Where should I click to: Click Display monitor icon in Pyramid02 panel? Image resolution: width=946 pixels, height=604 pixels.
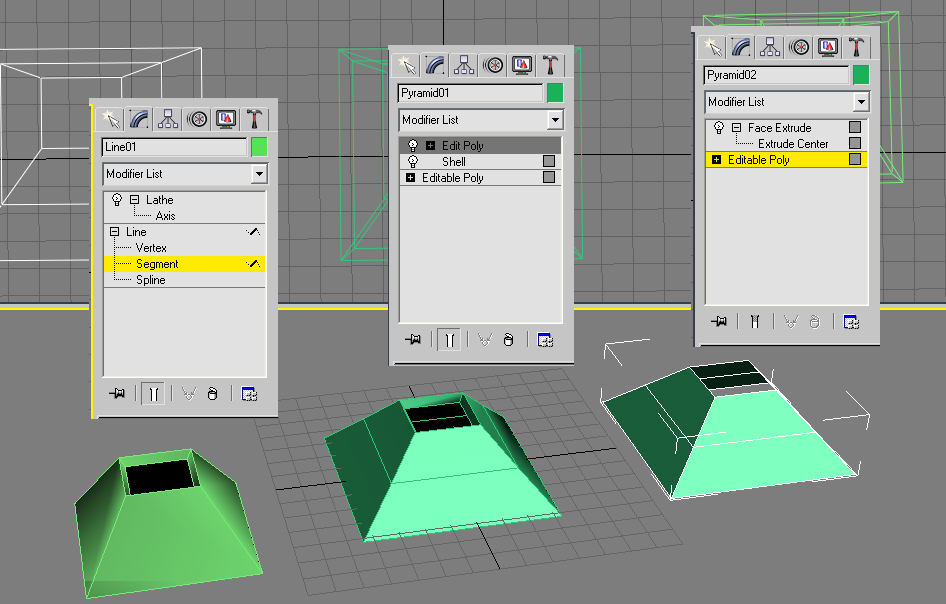(x=828, y=46)
